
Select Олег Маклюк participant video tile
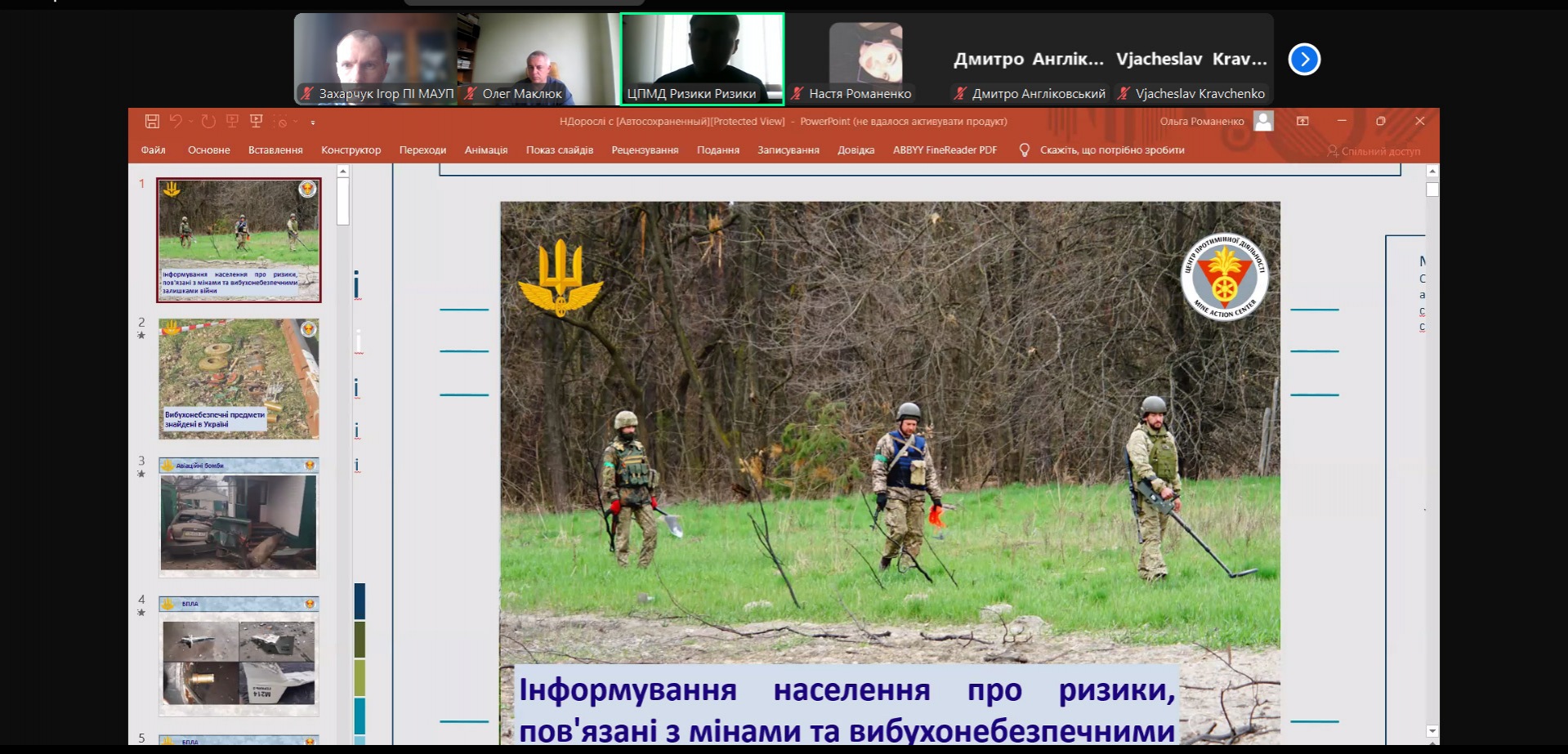538,59
